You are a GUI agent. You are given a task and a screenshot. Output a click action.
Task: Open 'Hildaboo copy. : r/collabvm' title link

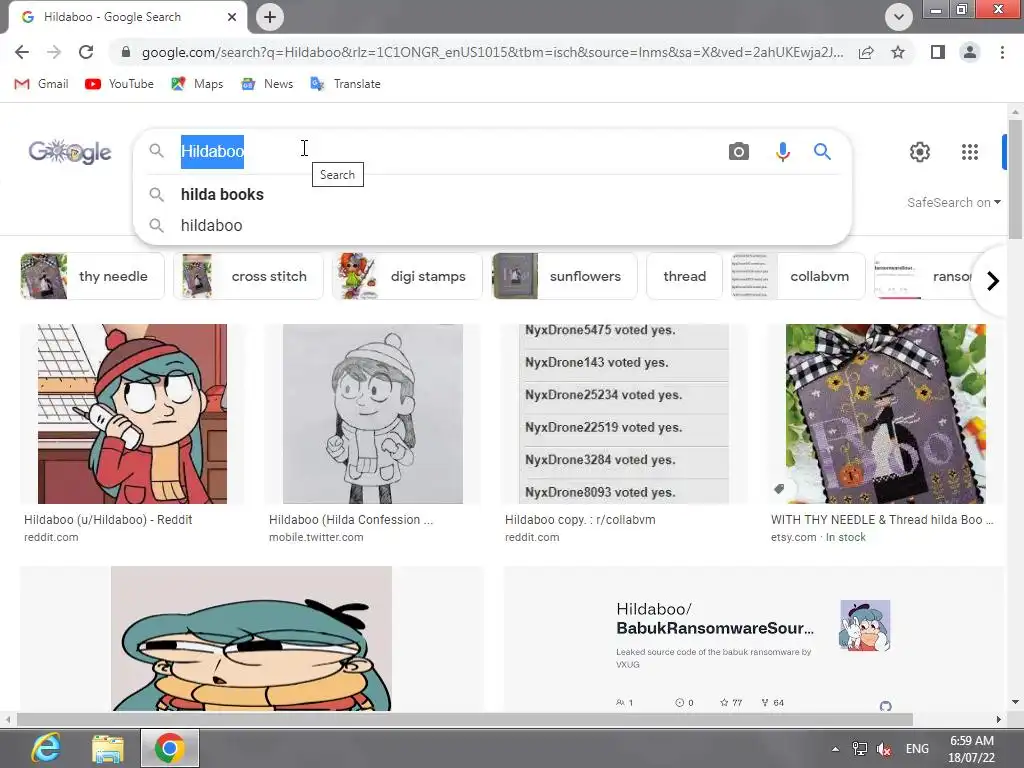tap(580, 520)
